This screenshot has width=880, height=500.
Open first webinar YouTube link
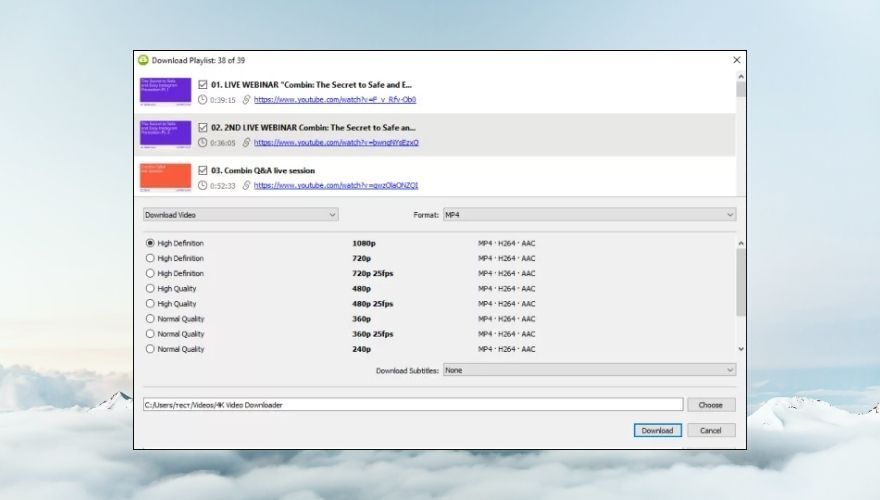pyautogui.click(x=334, y=100)
